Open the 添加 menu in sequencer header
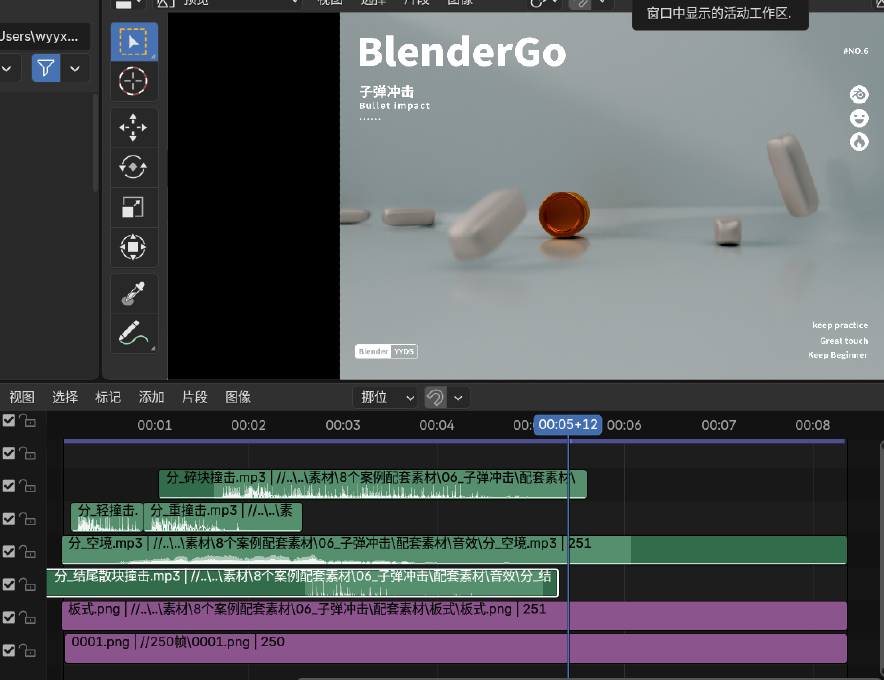Viewport: 884px width, 680px height. [x=151, y=398]
